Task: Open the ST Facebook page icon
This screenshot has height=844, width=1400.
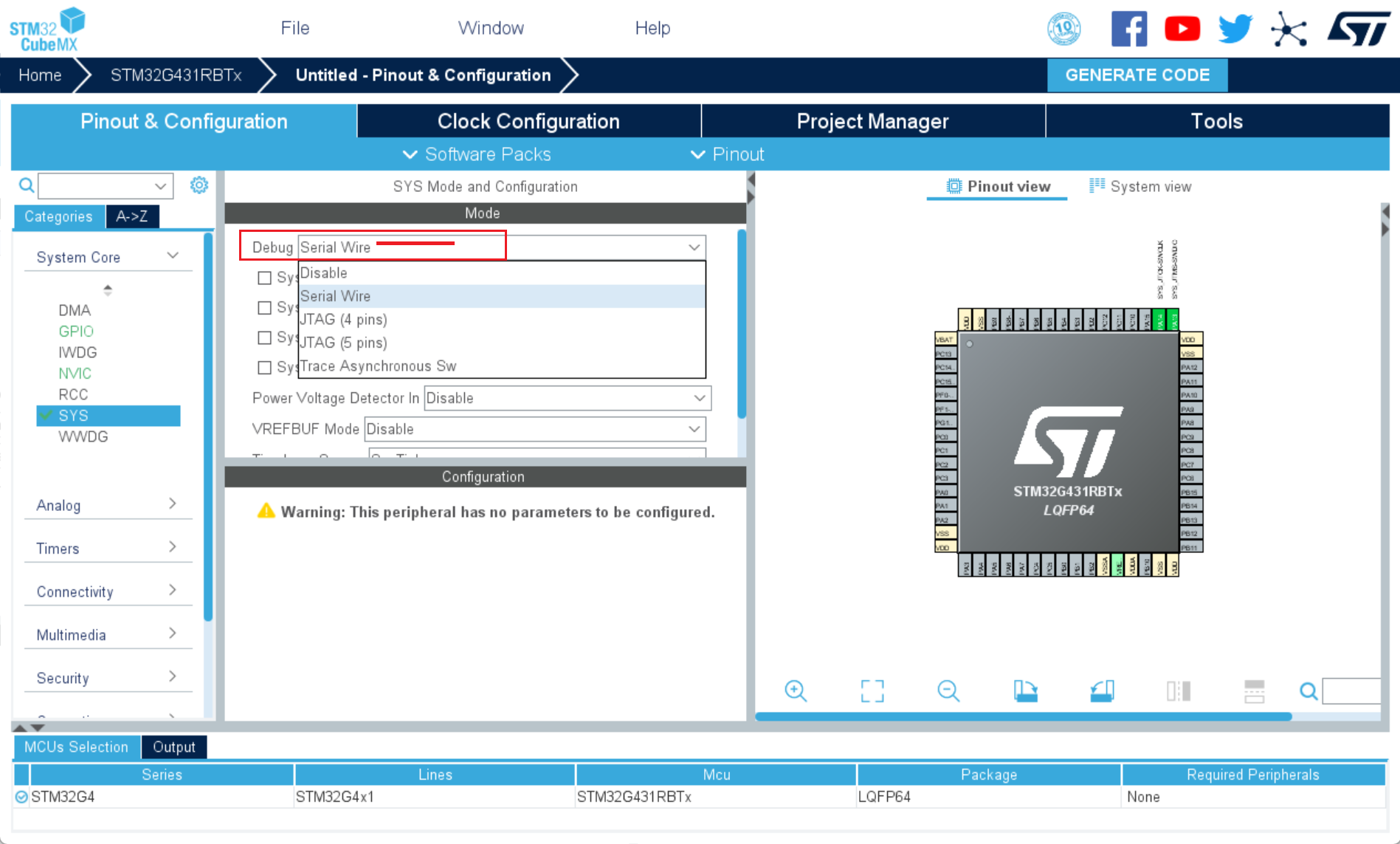Action: 1129,30
